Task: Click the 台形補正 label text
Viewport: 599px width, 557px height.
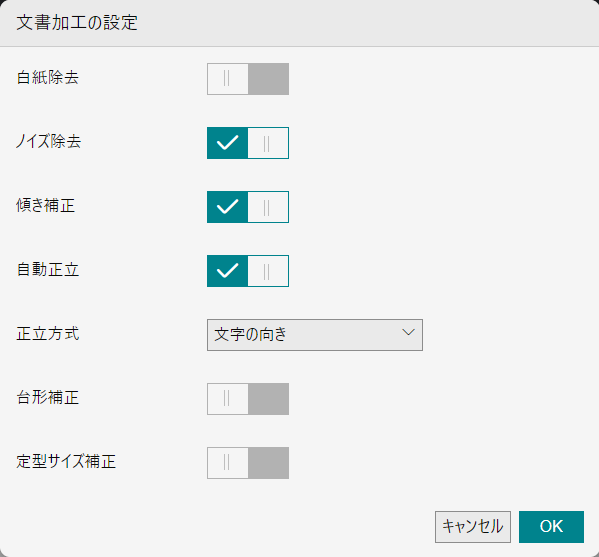Action: point(48,398)
